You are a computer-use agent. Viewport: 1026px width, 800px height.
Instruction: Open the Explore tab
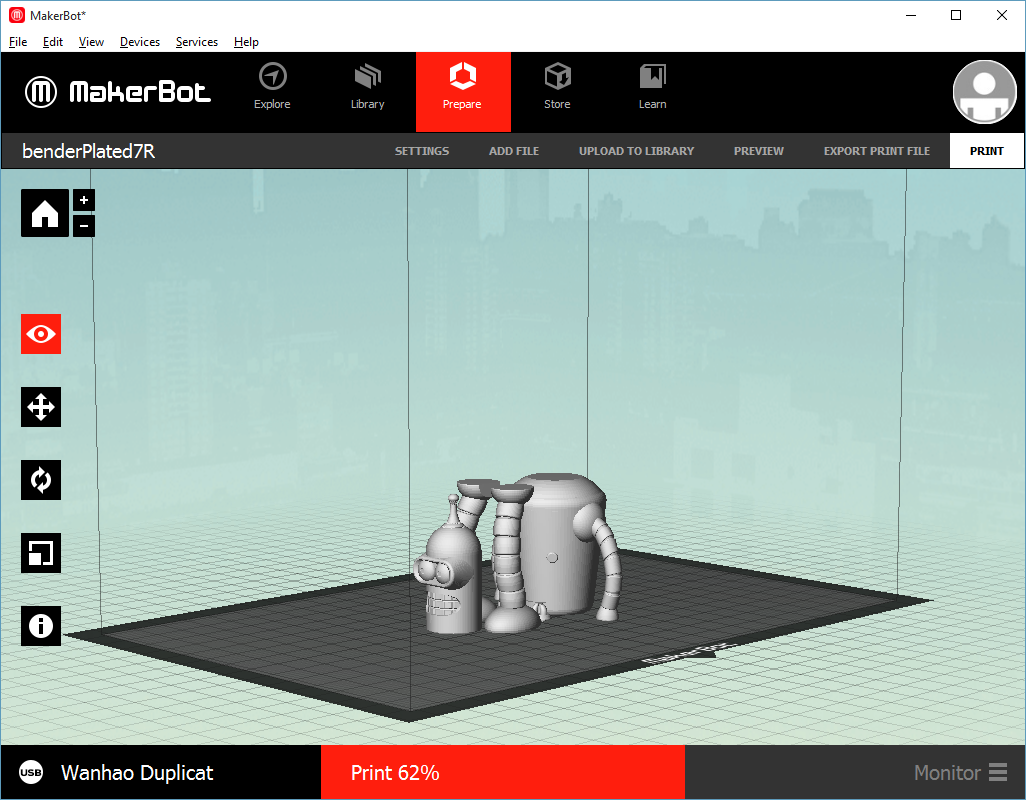pos(272,87)
